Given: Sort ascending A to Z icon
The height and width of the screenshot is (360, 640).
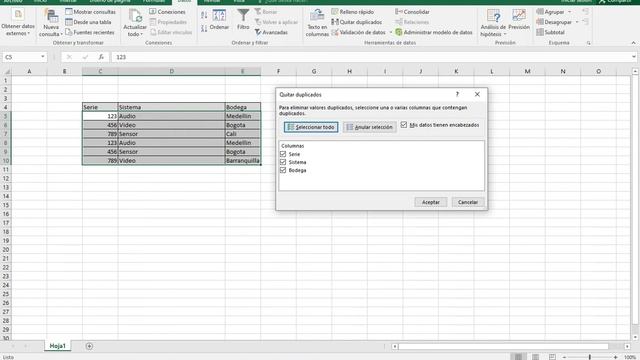Looking at the screenshot, I should pyautogui.click(x=204, y=15).
